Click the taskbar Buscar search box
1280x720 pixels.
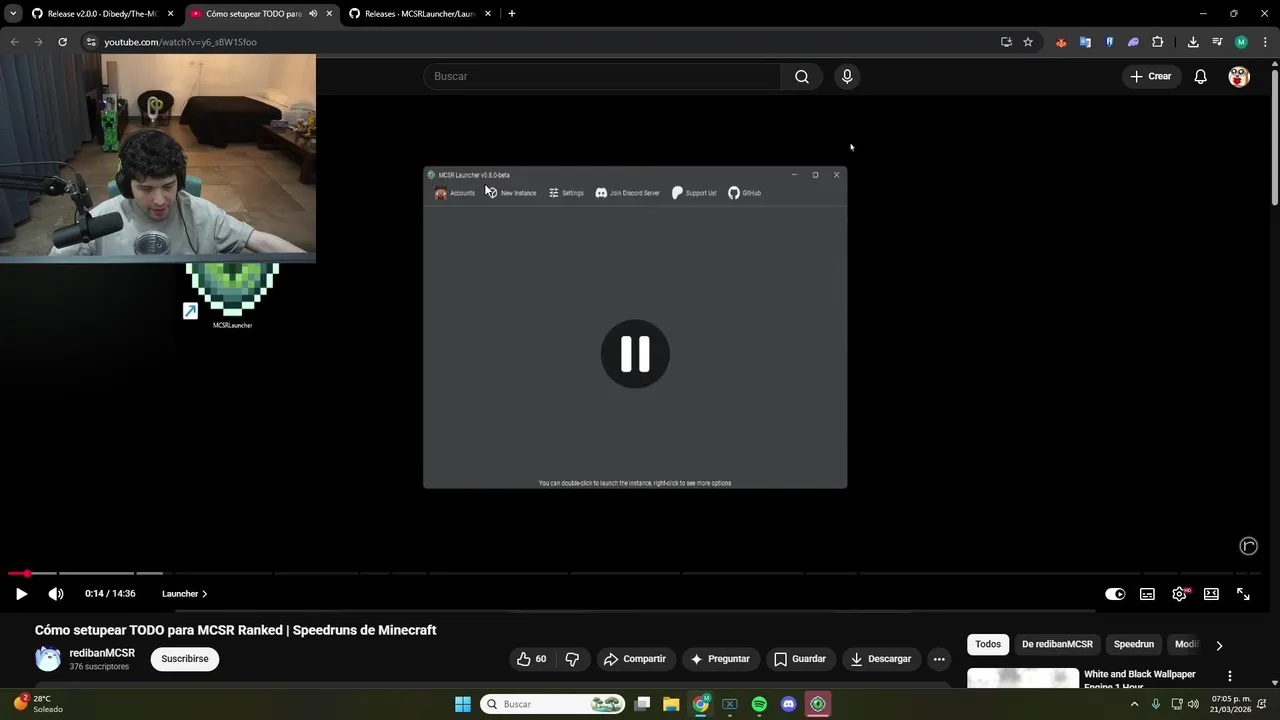coord(553,704)
